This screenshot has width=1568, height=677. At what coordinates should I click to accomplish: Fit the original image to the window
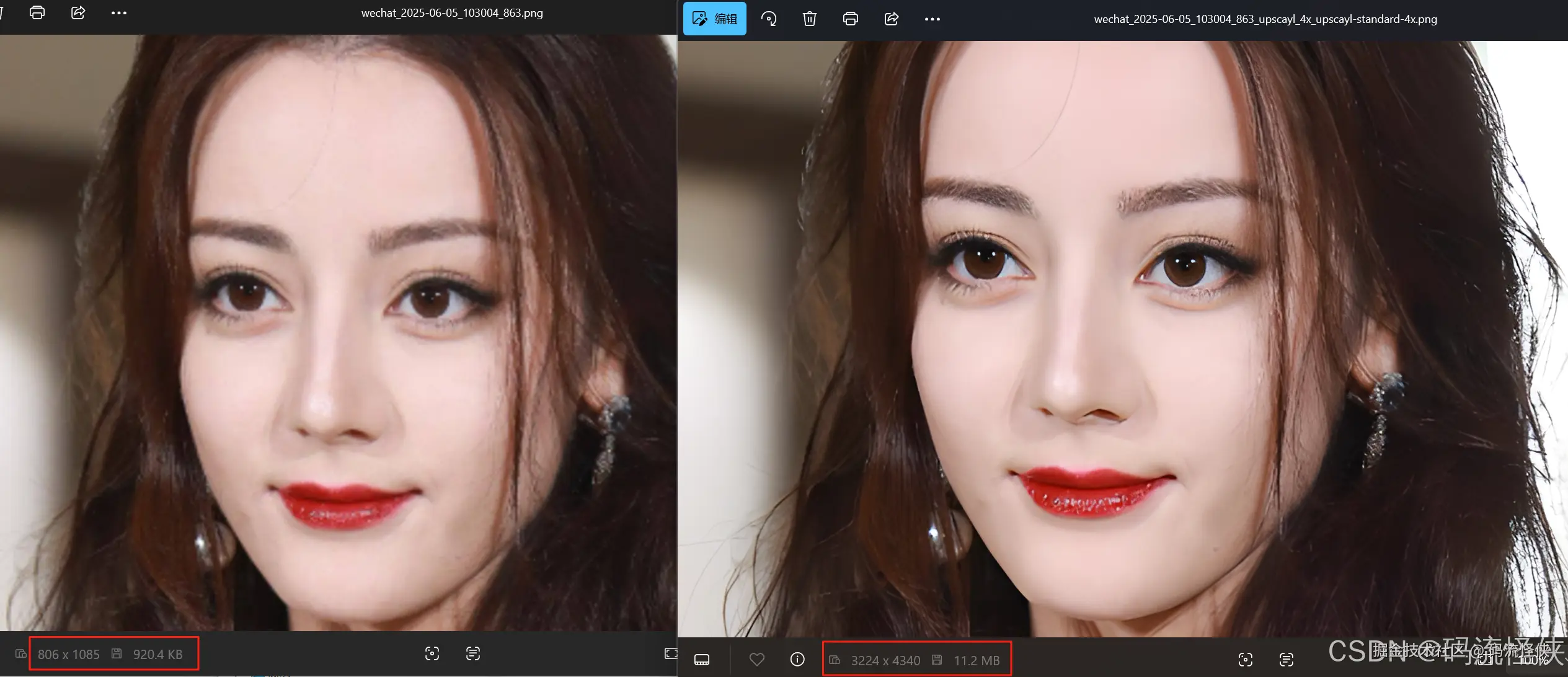tap(670, 653)
